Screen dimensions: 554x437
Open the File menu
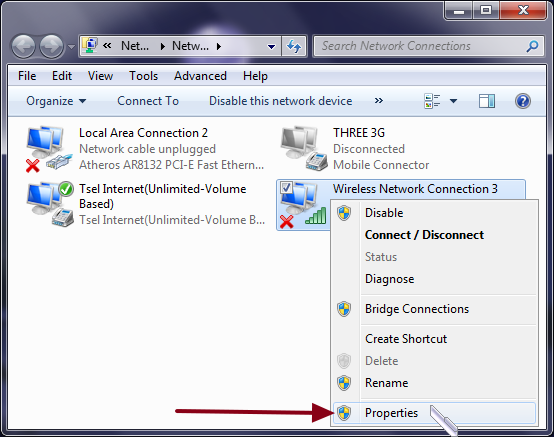[27, 76]
